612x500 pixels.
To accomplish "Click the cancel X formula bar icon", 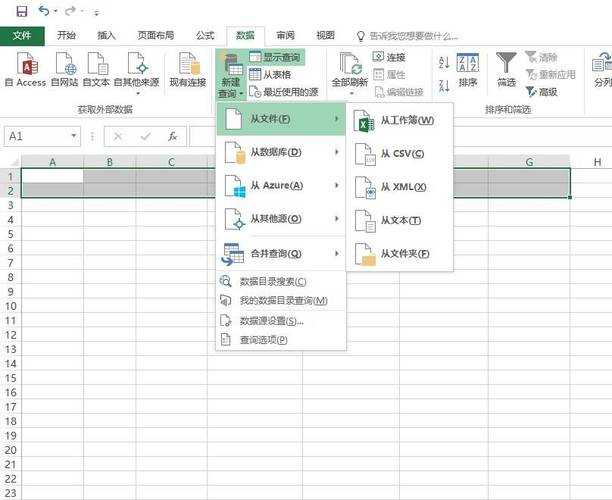I will tap(117, 136).
